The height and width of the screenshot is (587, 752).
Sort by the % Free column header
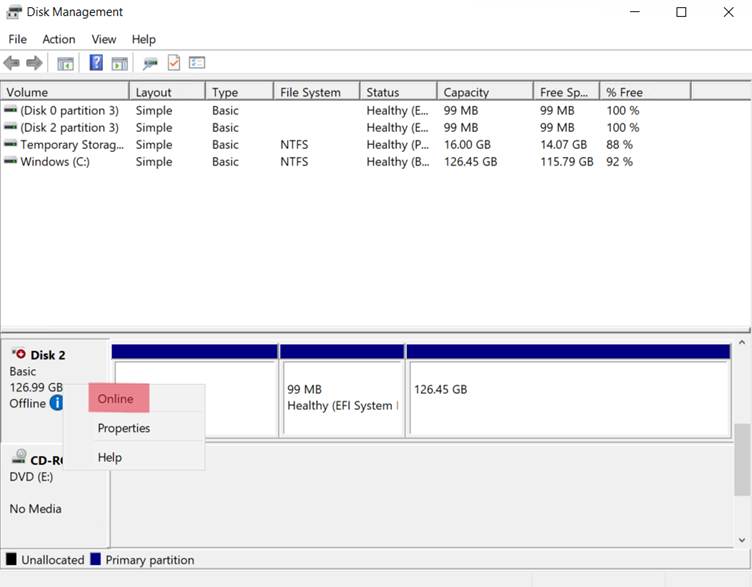646,92
